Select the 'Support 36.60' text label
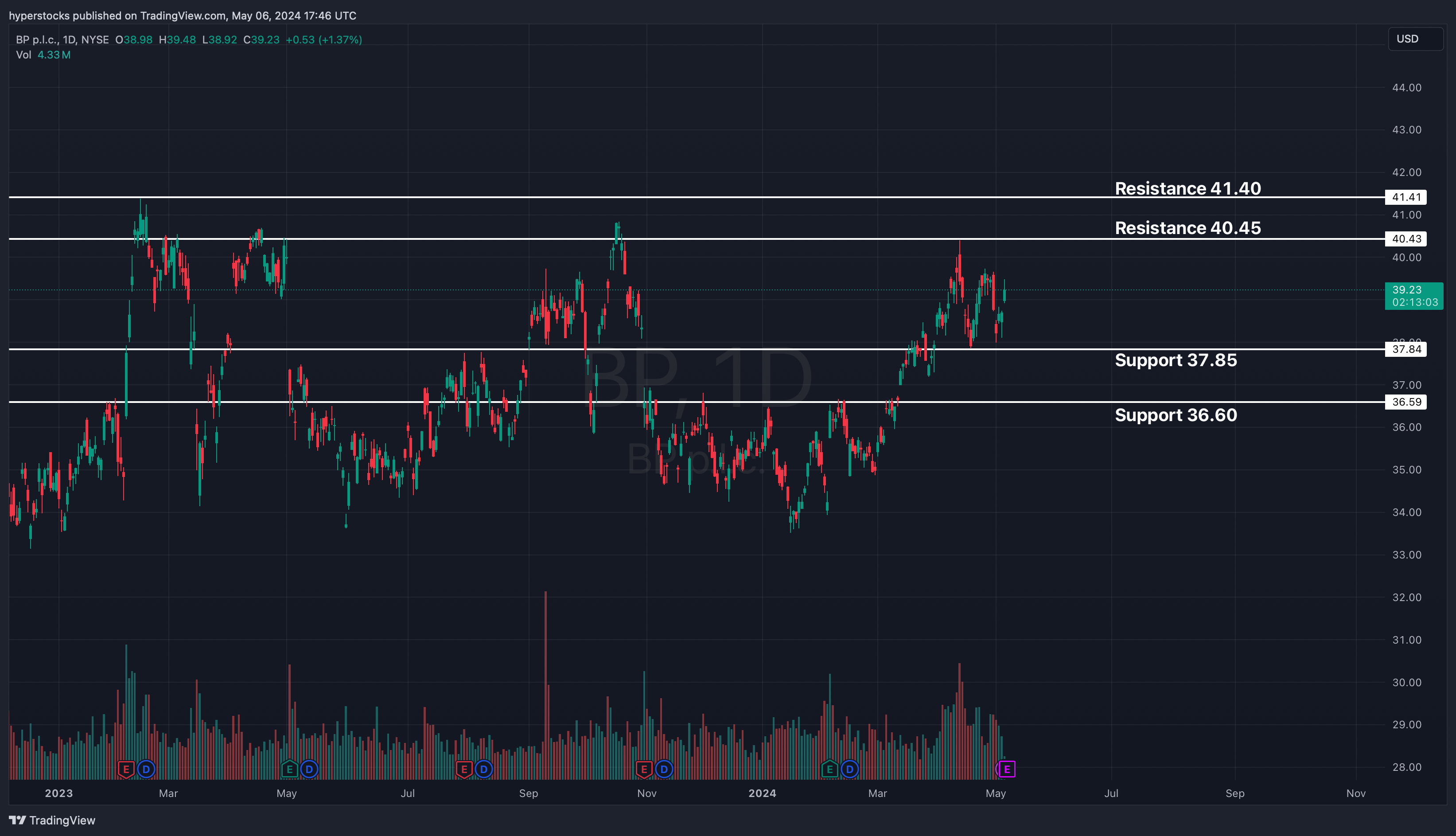 (x=1176, y=414)
